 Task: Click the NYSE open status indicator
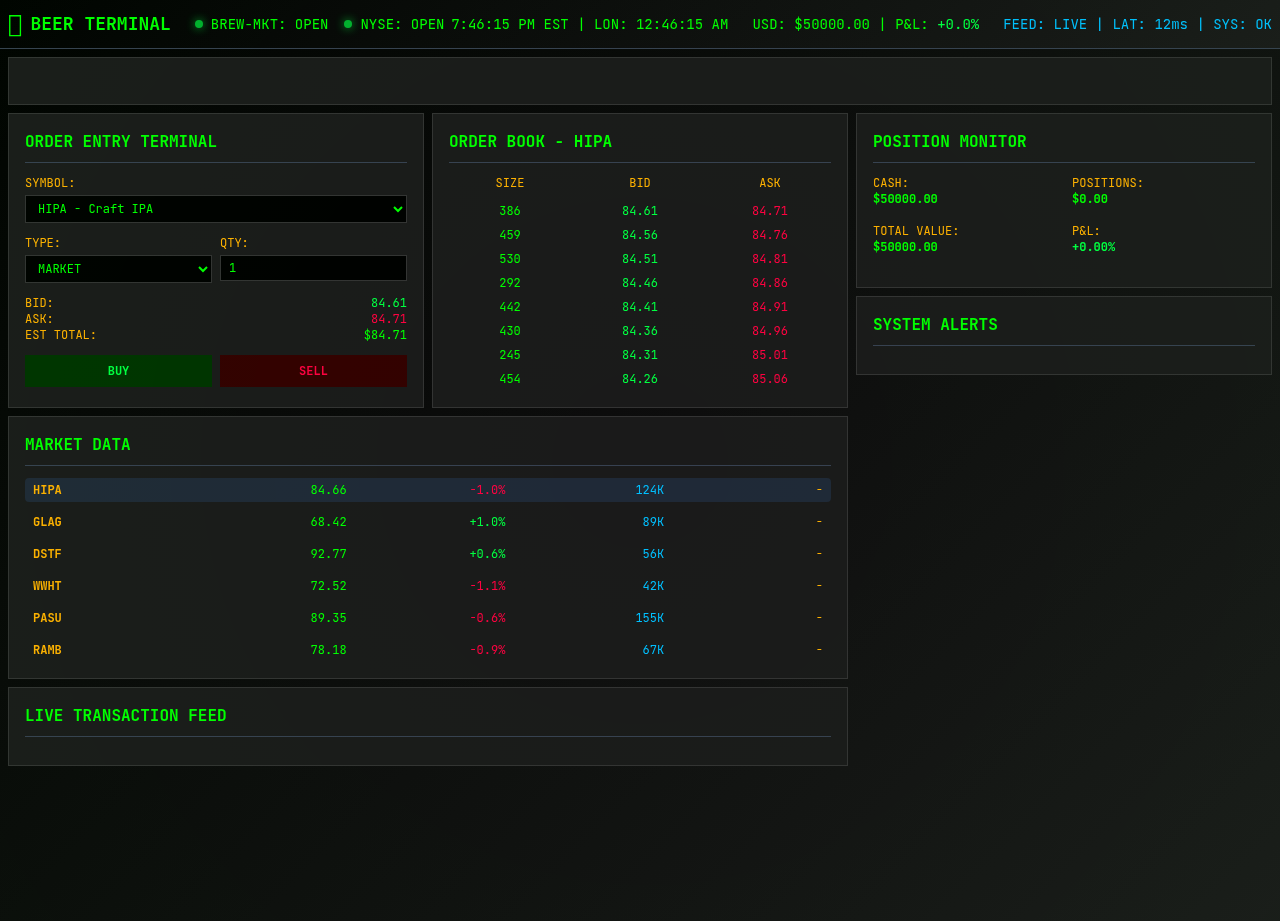pos(348,24)
